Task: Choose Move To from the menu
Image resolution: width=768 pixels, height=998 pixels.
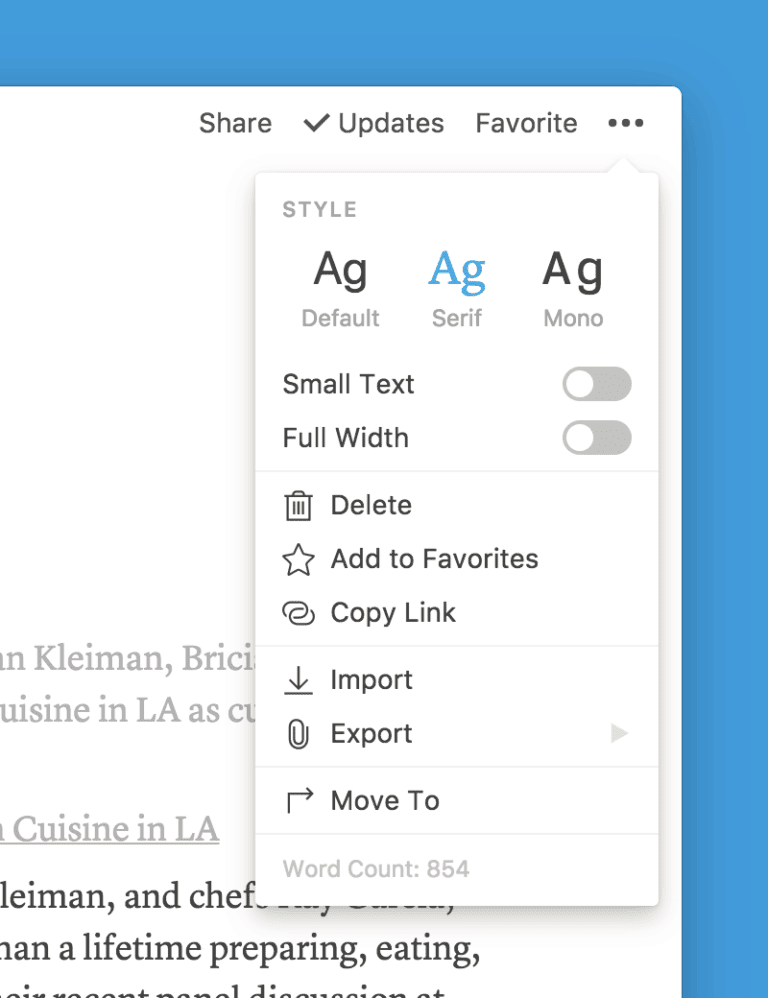Action: coord(384,800)
